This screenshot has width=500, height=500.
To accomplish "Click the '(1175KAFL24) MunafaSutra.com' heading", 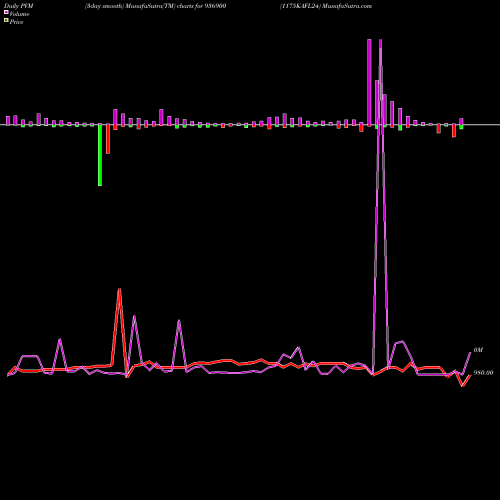I will tap(326, 6).
